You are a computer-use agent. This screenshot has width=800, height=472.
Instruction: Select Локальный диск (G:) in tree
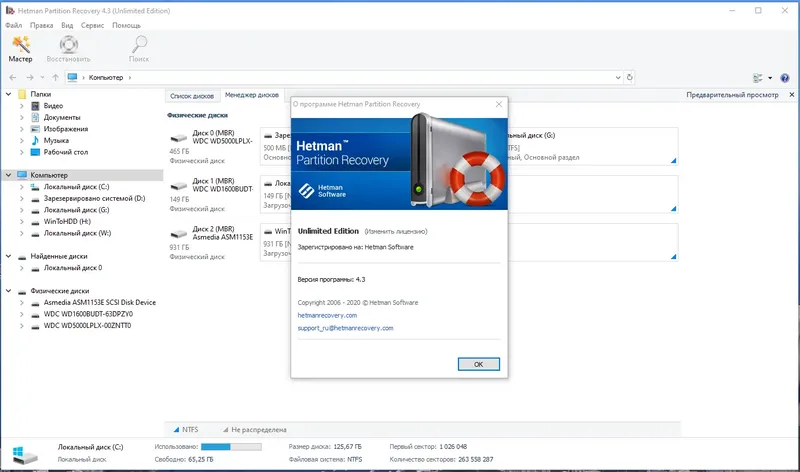tap(76, 210)
